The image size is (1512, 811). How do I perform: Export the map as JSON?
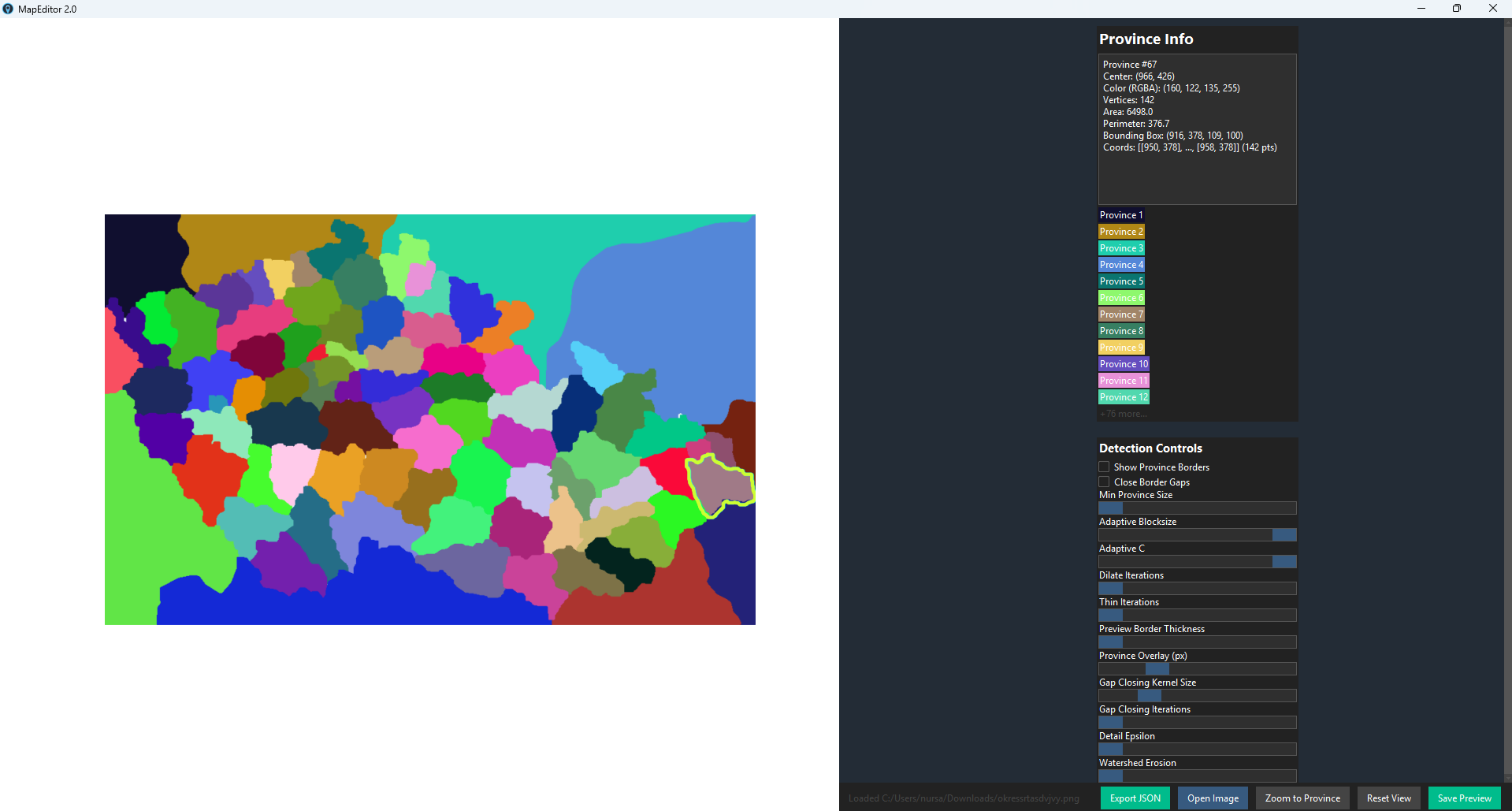[x=1134, y=798]
